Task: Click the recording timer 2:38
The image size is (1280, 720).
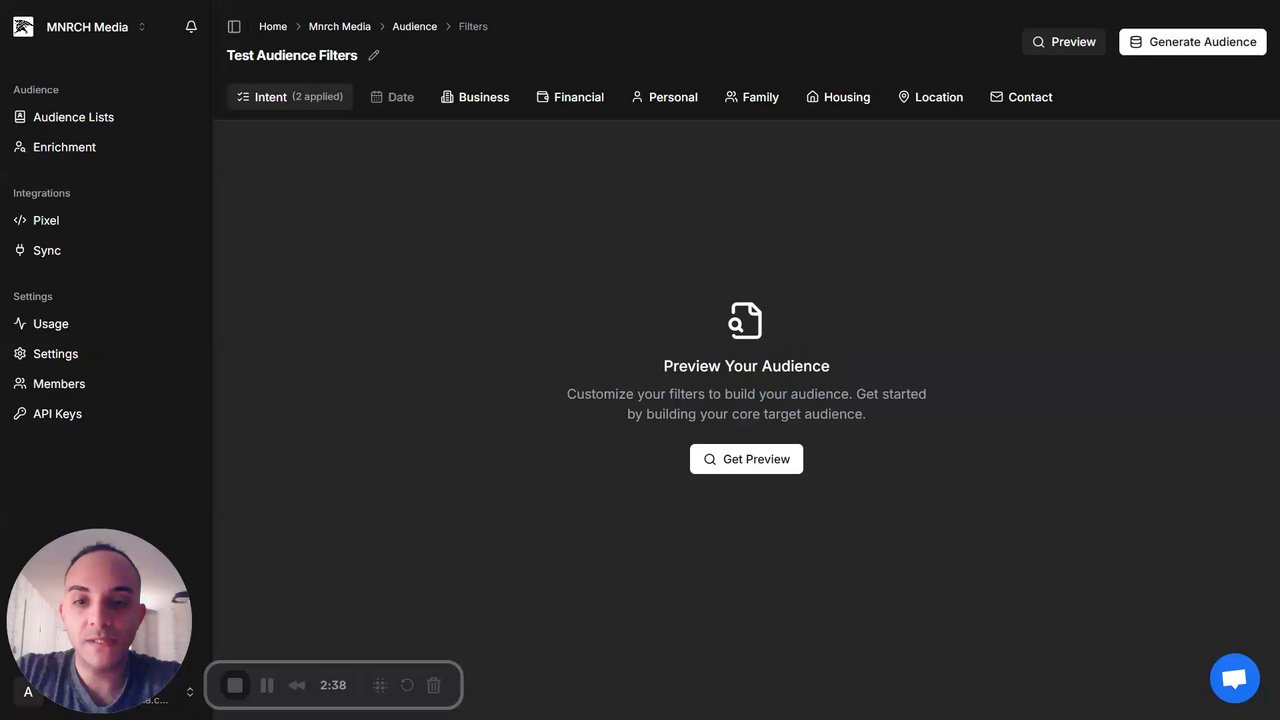Action: [333, 685]
